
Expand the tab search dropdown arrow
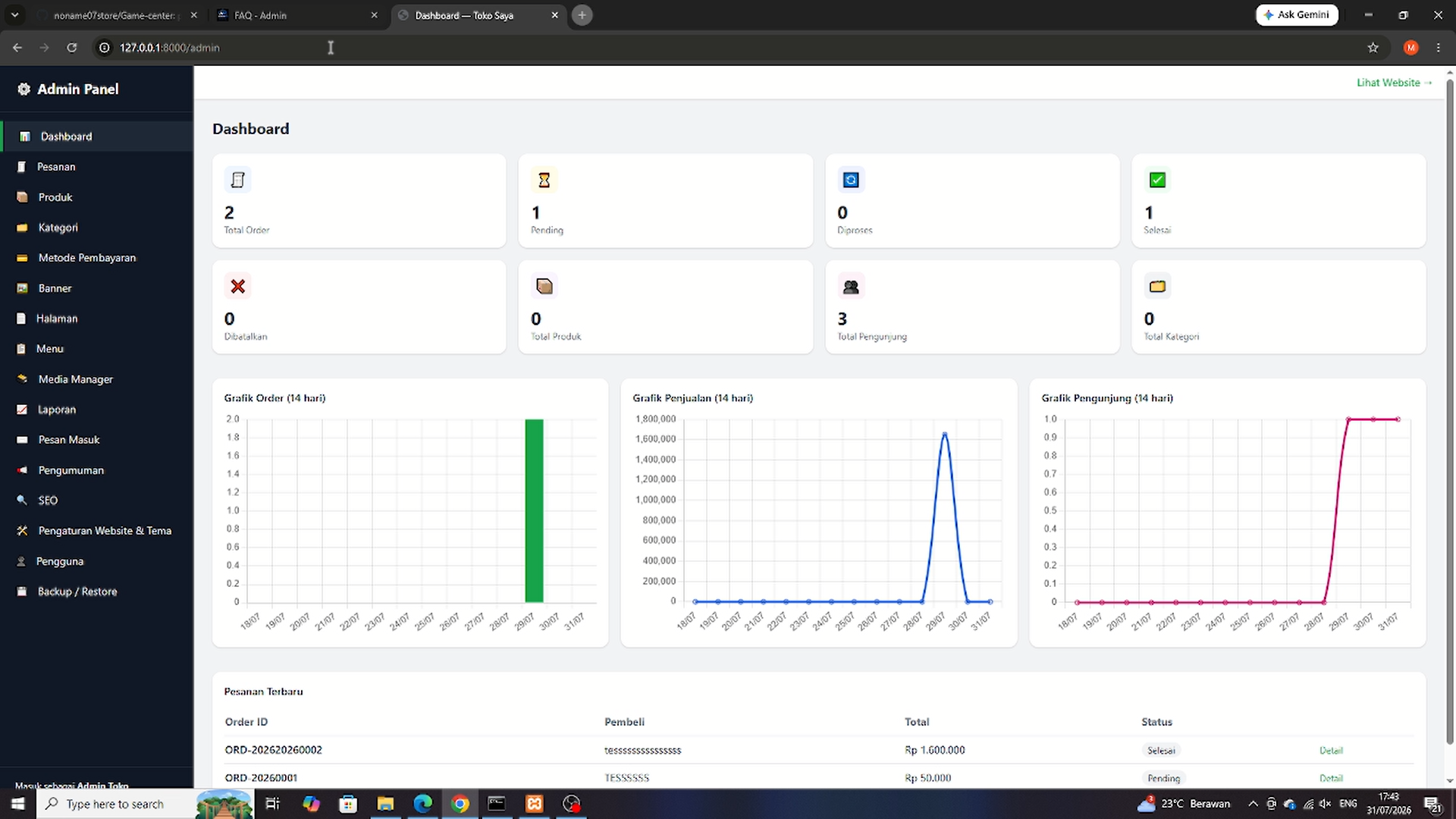14,15
